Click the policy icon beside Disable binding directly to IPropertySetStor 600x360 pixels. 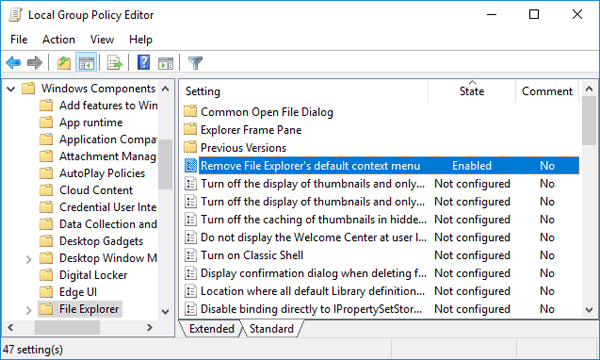tap(191, 309)
